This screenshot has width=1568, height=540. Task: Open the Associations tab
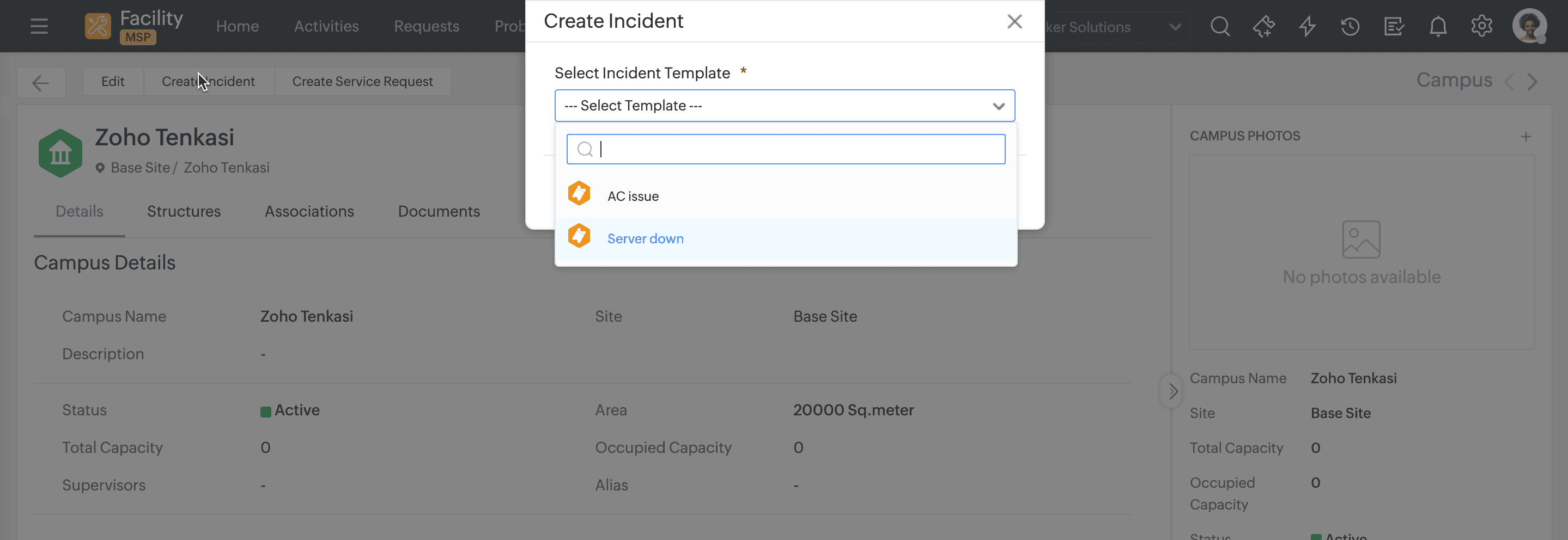coord(309,211)
